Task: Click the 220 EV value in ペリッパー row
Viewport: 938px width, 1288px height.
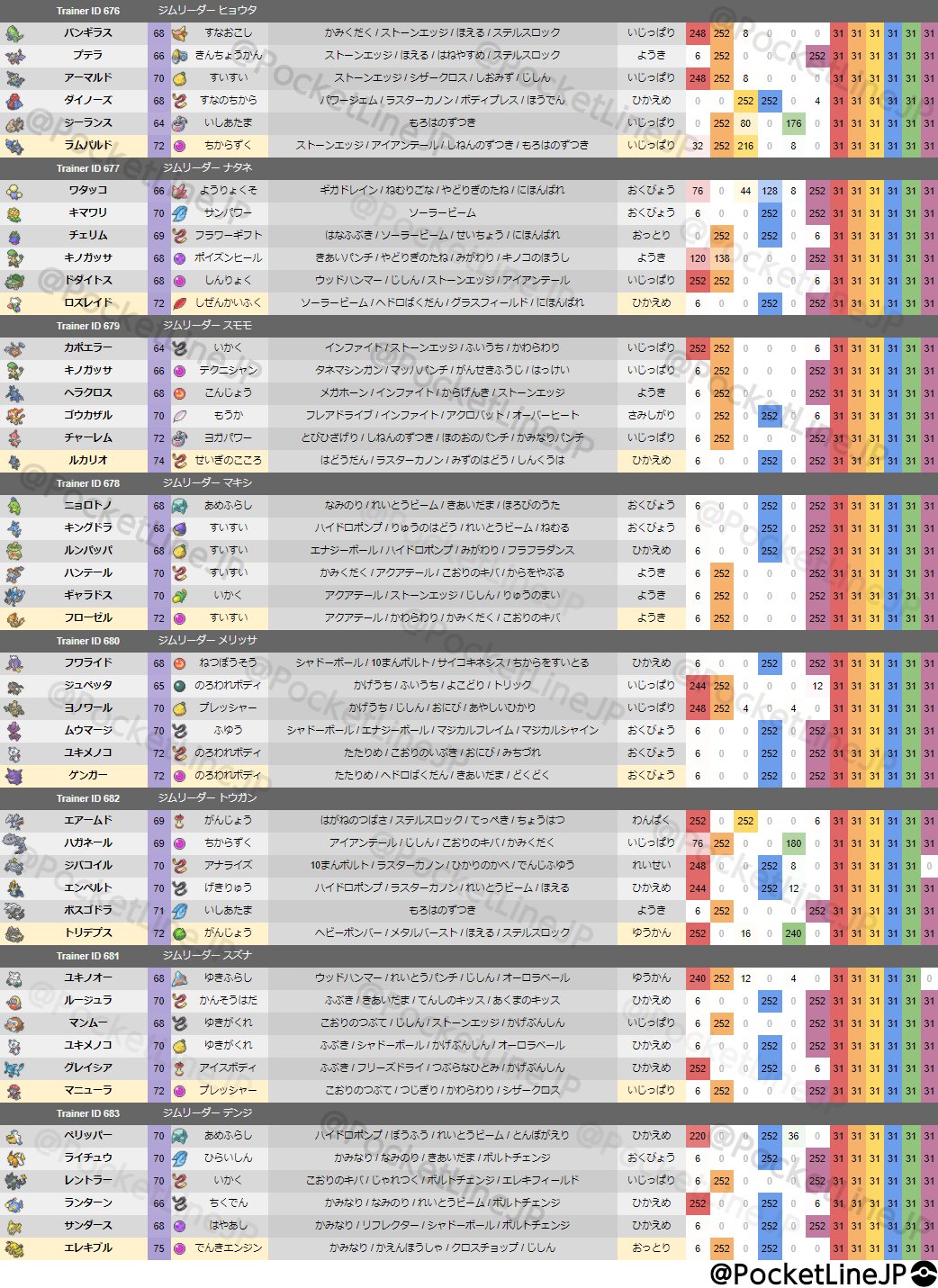Action: [698, 1136]
